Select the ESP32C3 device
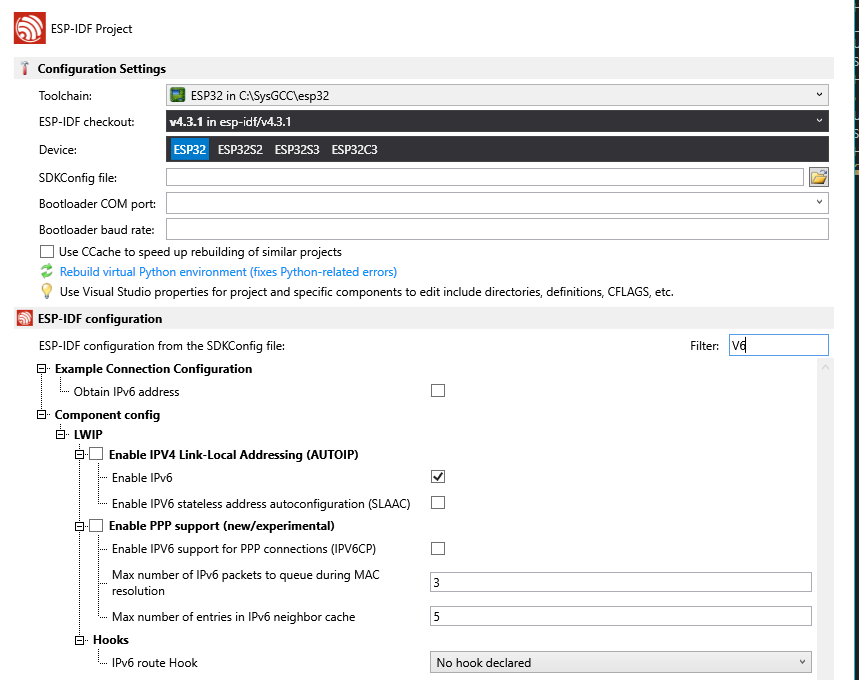Image resolution: width=859 pixels, height=680 pixels. 354,150
